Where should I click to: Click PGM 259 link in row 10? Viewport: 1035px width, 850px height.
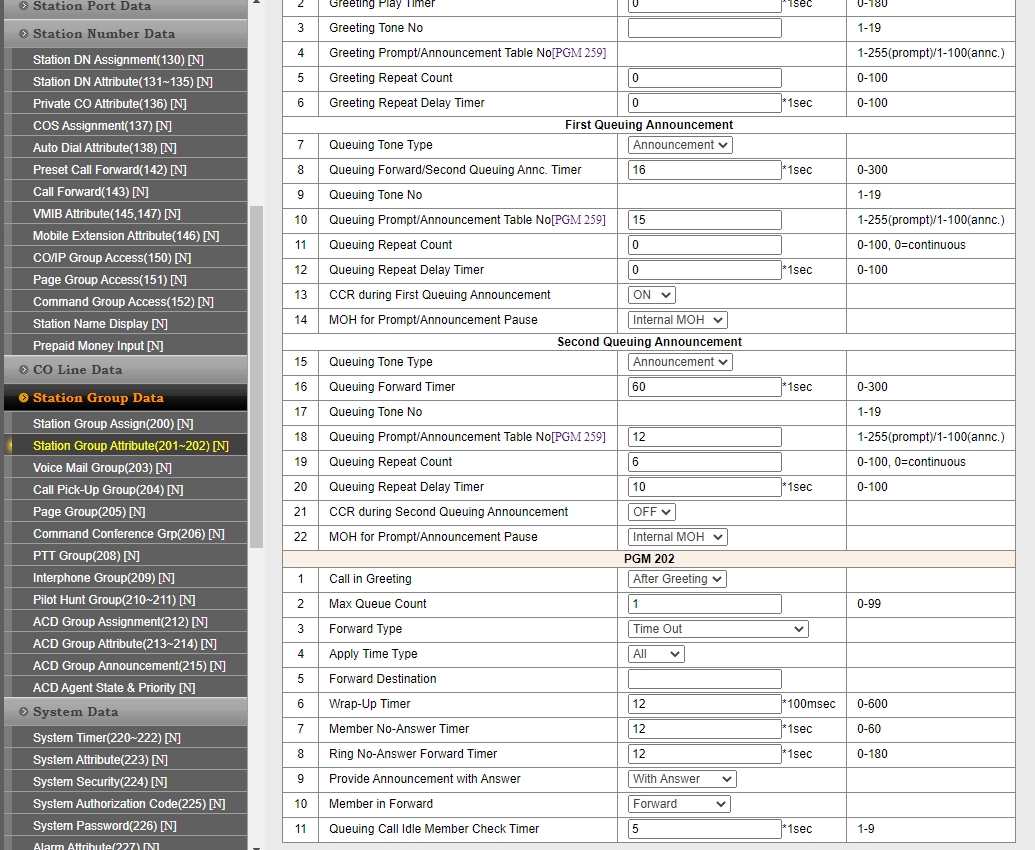point(579,220)
